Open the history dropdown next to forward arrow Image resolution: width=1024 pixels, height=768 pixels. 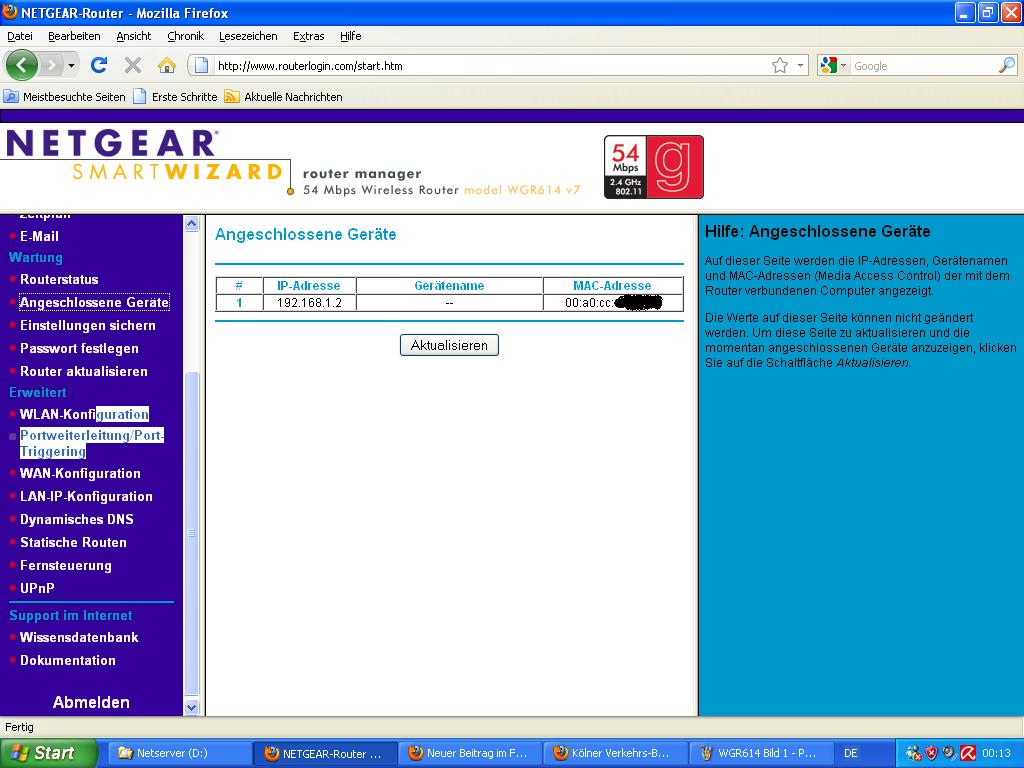coord(71,65)
